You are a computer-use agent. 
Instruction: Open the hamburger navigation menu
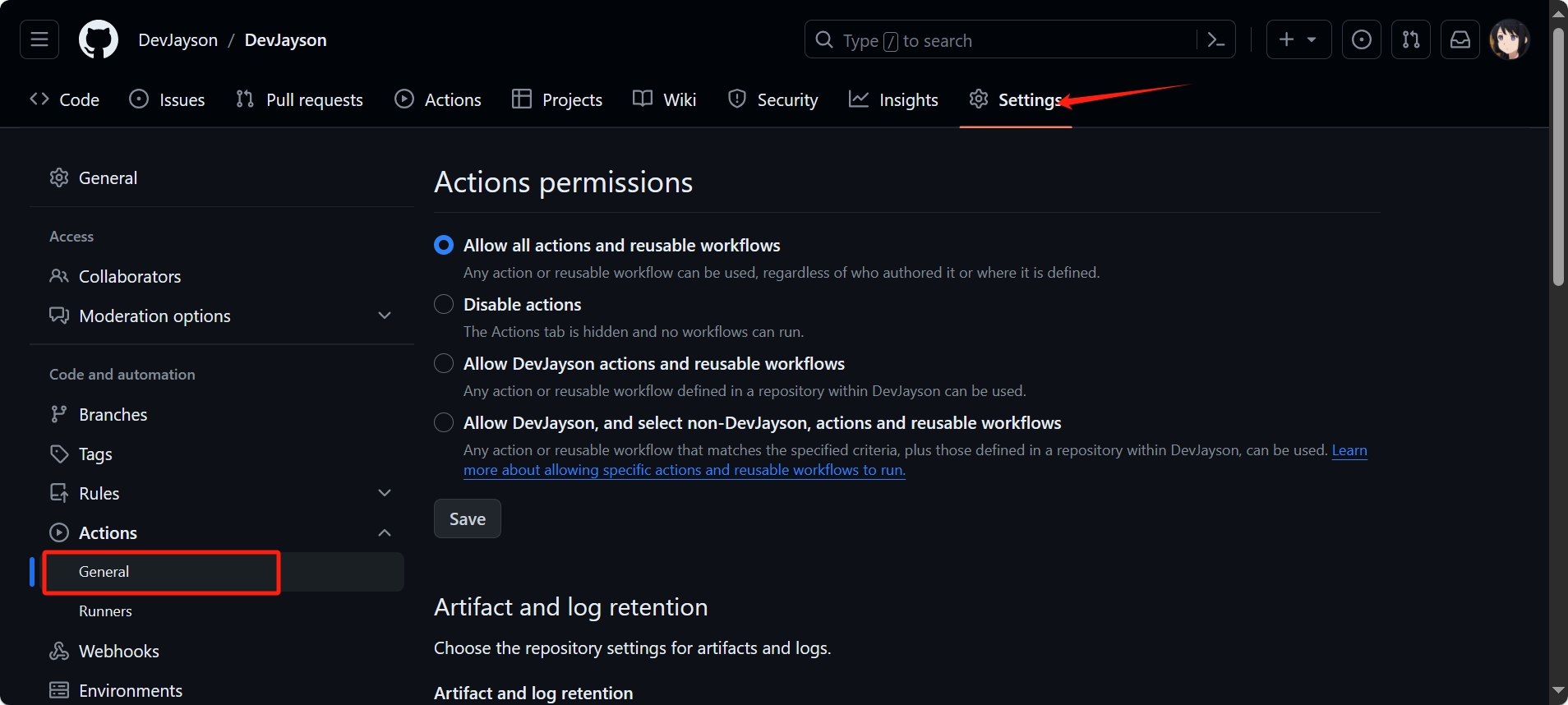click(39, 39)
